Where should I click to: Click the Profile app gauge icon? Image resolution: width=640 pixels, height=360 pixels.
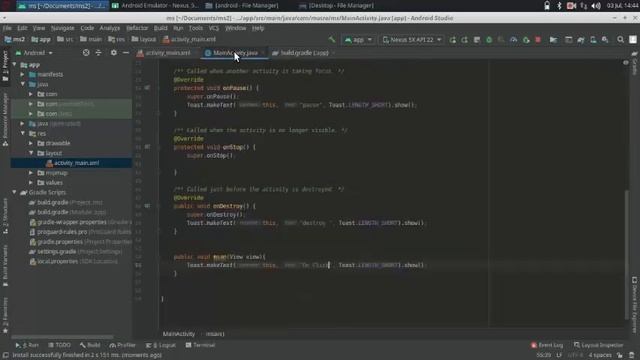click(x=513, y=40)
